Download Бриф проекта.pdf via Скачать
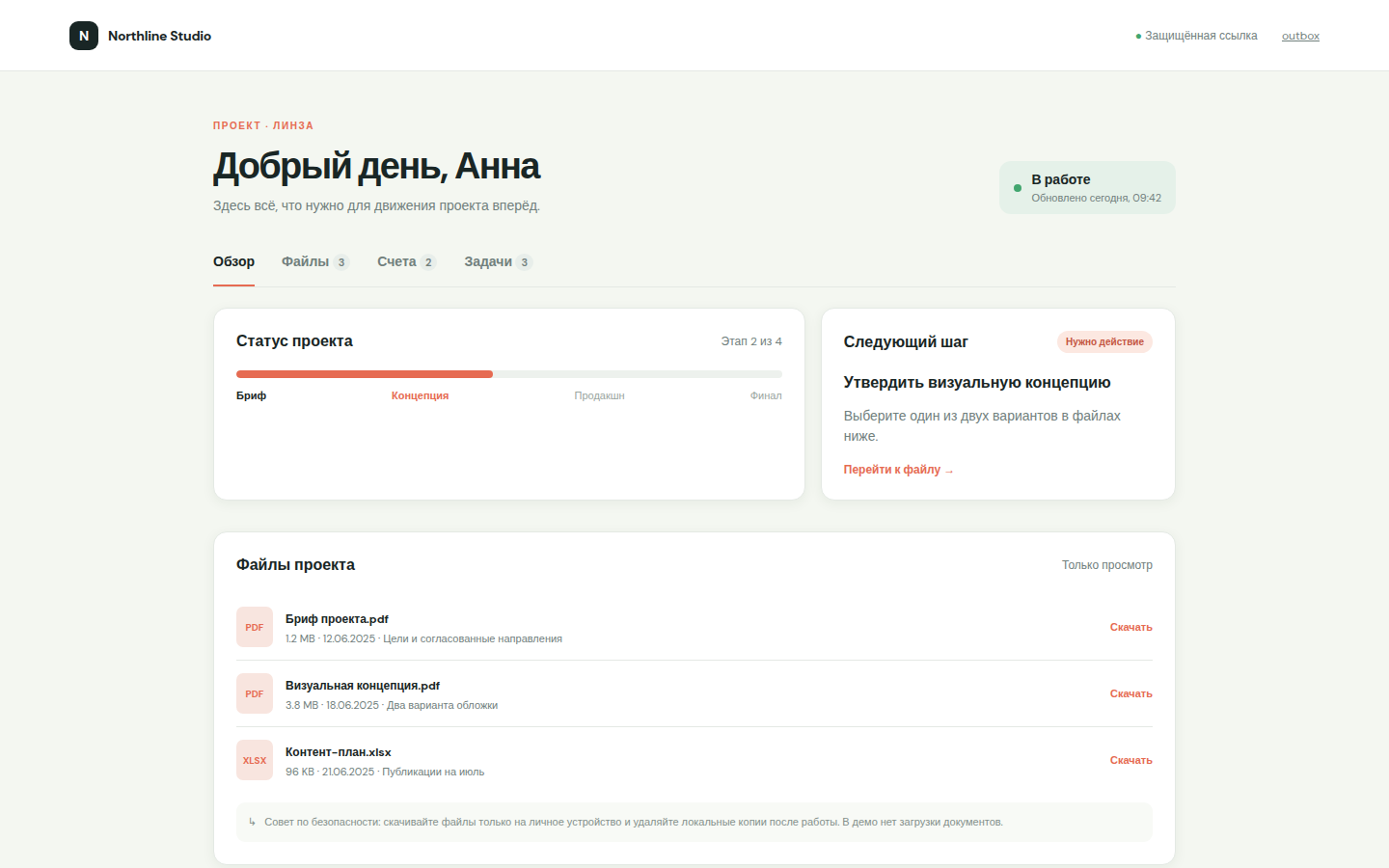The height and width of the screenshot is (868, 1389). (1130, 627)
